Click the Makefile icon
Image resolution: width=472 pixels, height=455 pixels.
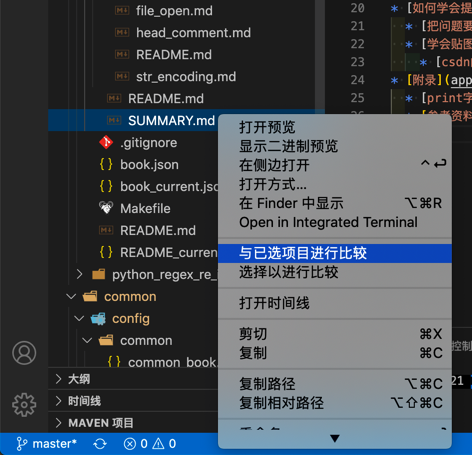pyautogui.click(x=106, y=208)
